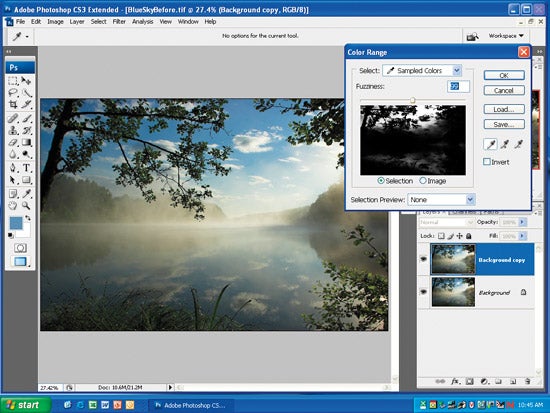
Task: Enable the Invert checkbox
Action: point(487,161)
